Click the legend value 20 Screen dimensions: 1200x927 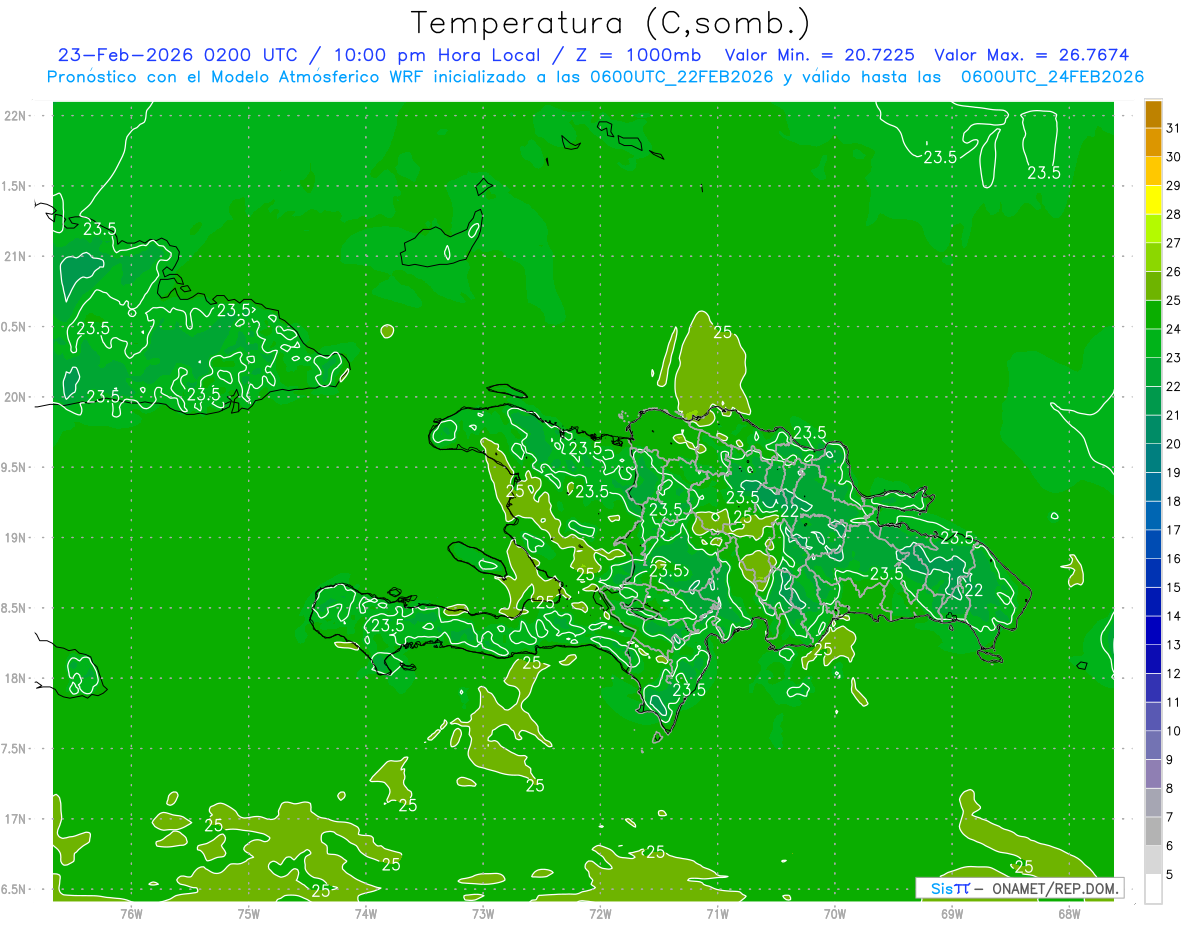(x=1174, y=444)
